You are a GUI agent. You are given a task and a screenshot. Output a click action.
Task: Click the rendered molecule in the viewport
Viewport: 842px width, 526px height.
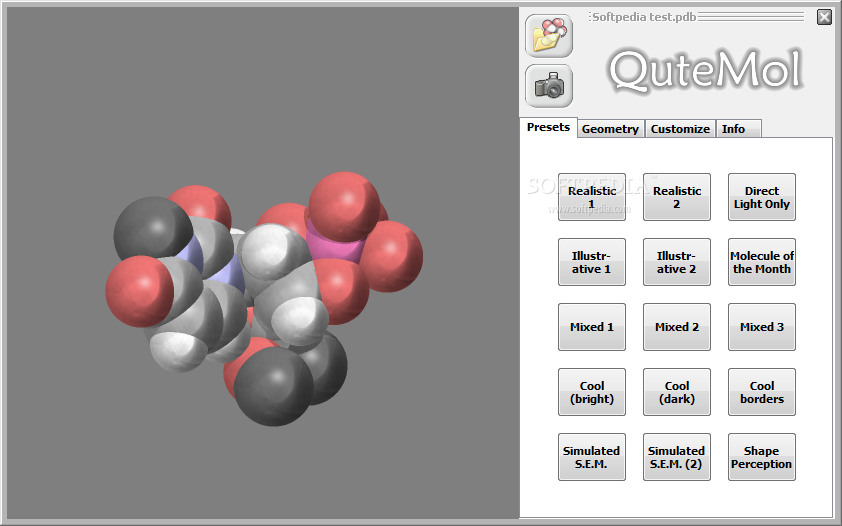[263, 298]
